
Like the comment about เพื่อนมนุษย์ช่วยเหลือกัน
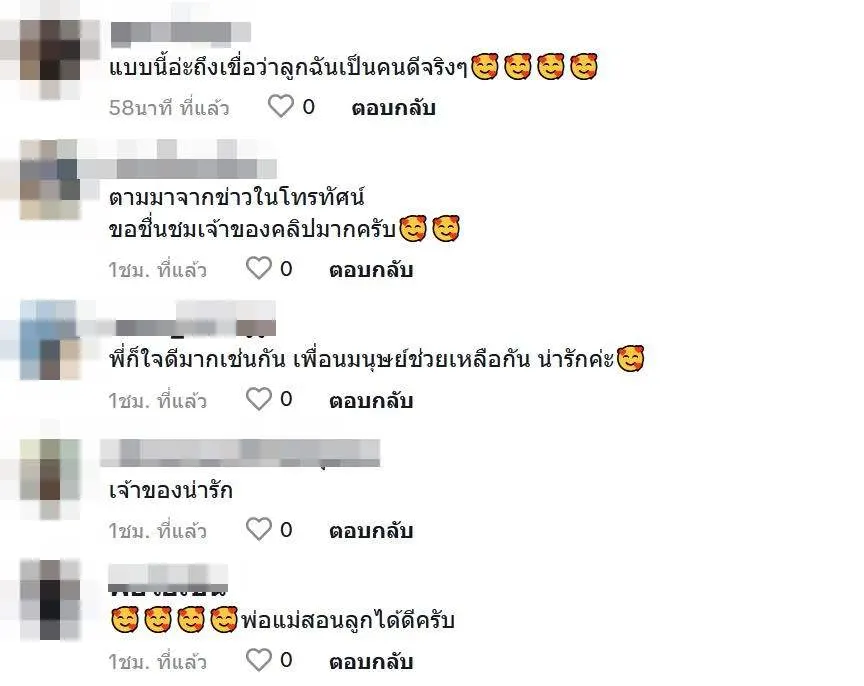(x=258, y=399)
